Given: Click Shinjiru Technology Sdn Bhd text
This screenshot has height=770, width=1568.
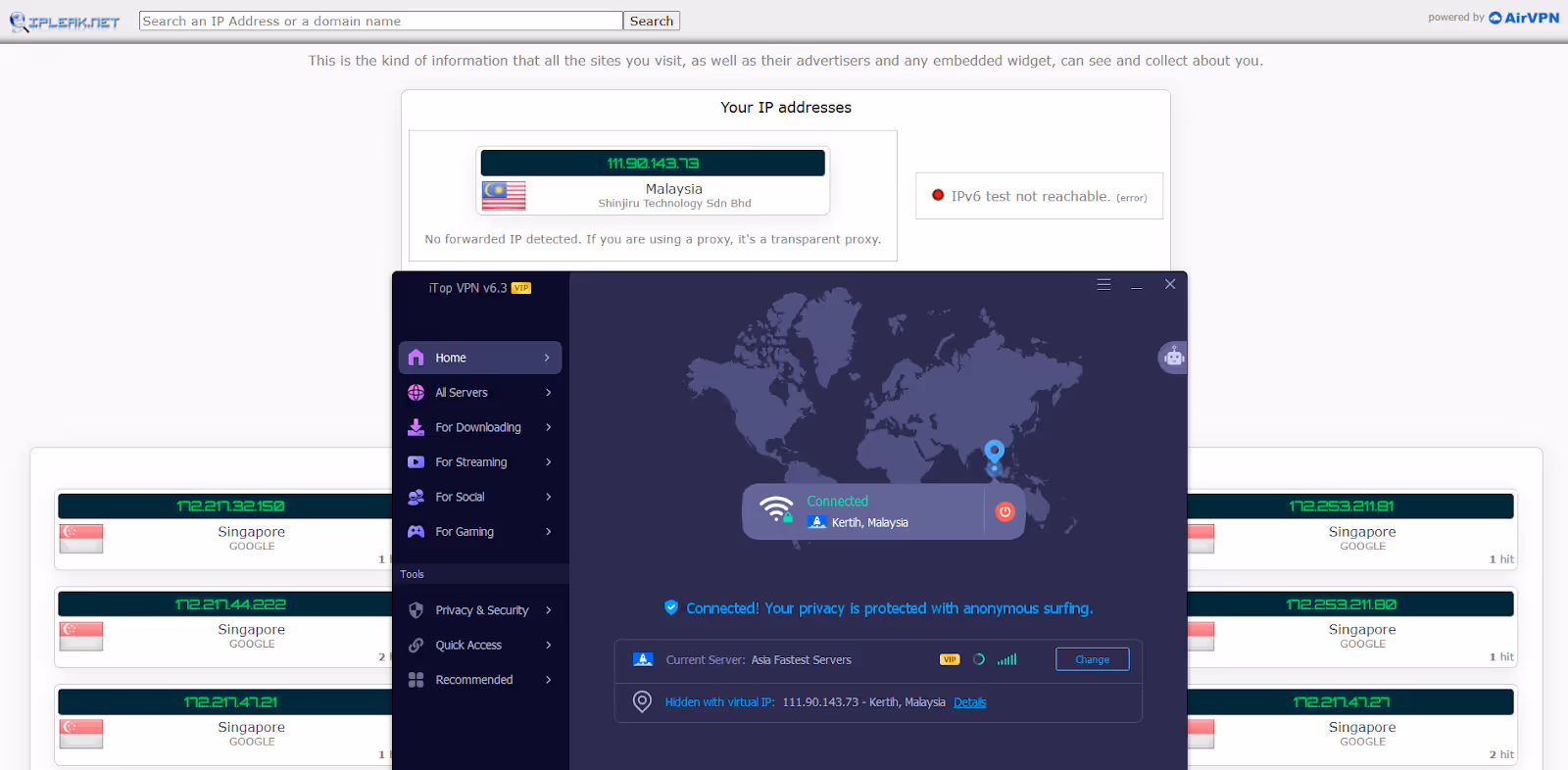Looking at the screenshot, I should pos(674,204).
